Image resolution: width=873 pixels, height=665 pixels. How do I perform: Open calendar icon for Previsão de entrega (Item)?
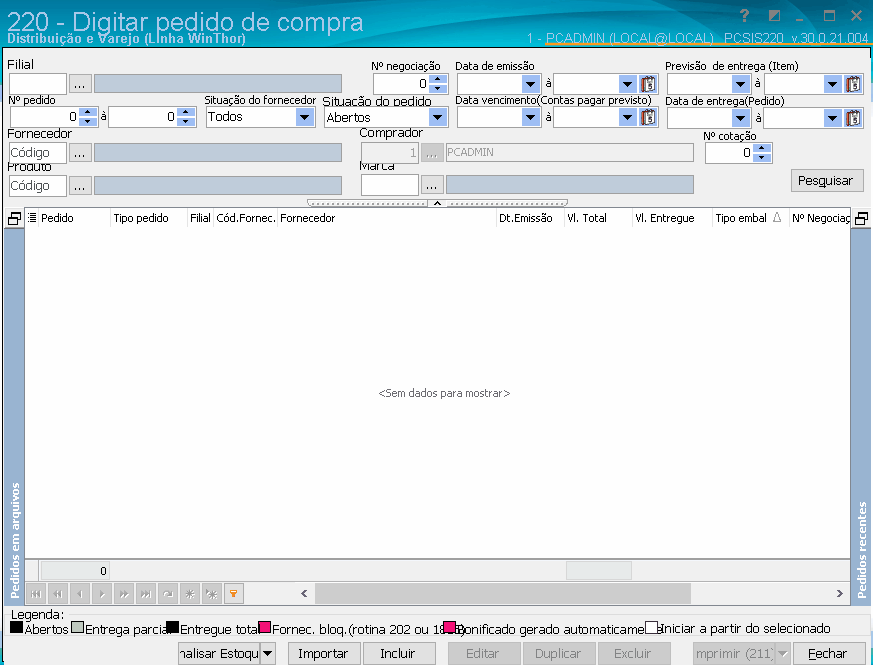pos(853,84)
